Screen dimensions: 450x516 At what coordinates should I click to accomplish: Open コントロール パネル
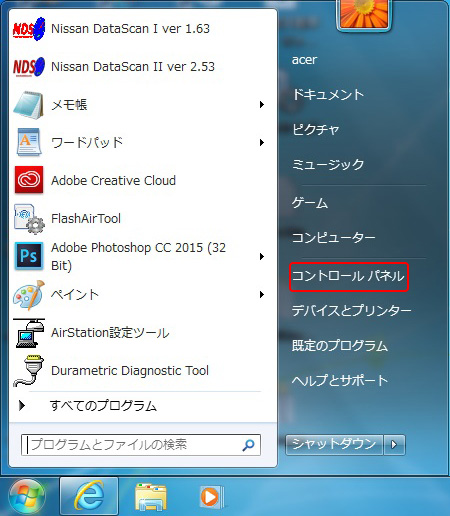[349, 277]
